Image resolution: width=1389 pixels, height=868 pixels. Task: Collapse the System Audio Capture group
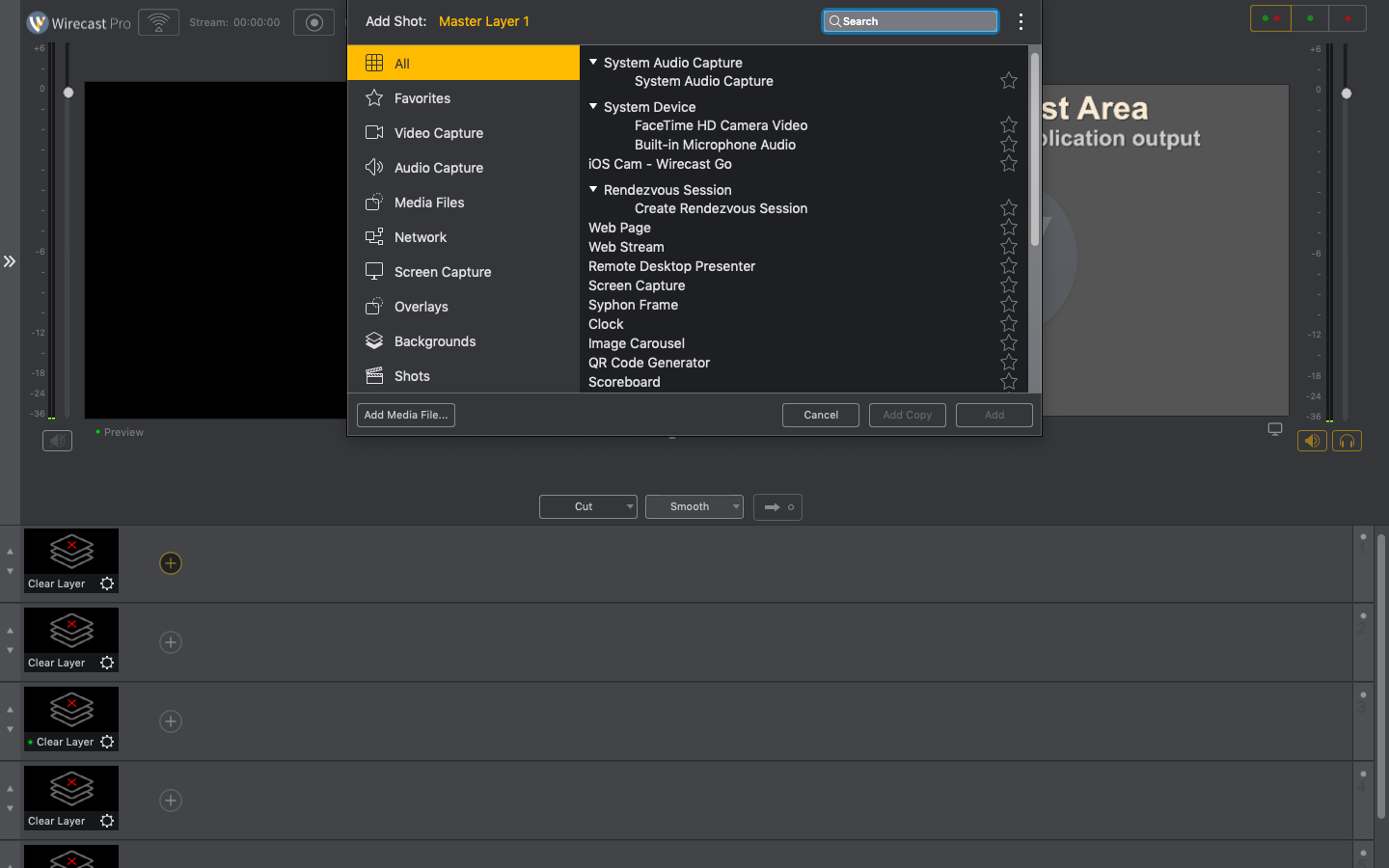(593, 63)
